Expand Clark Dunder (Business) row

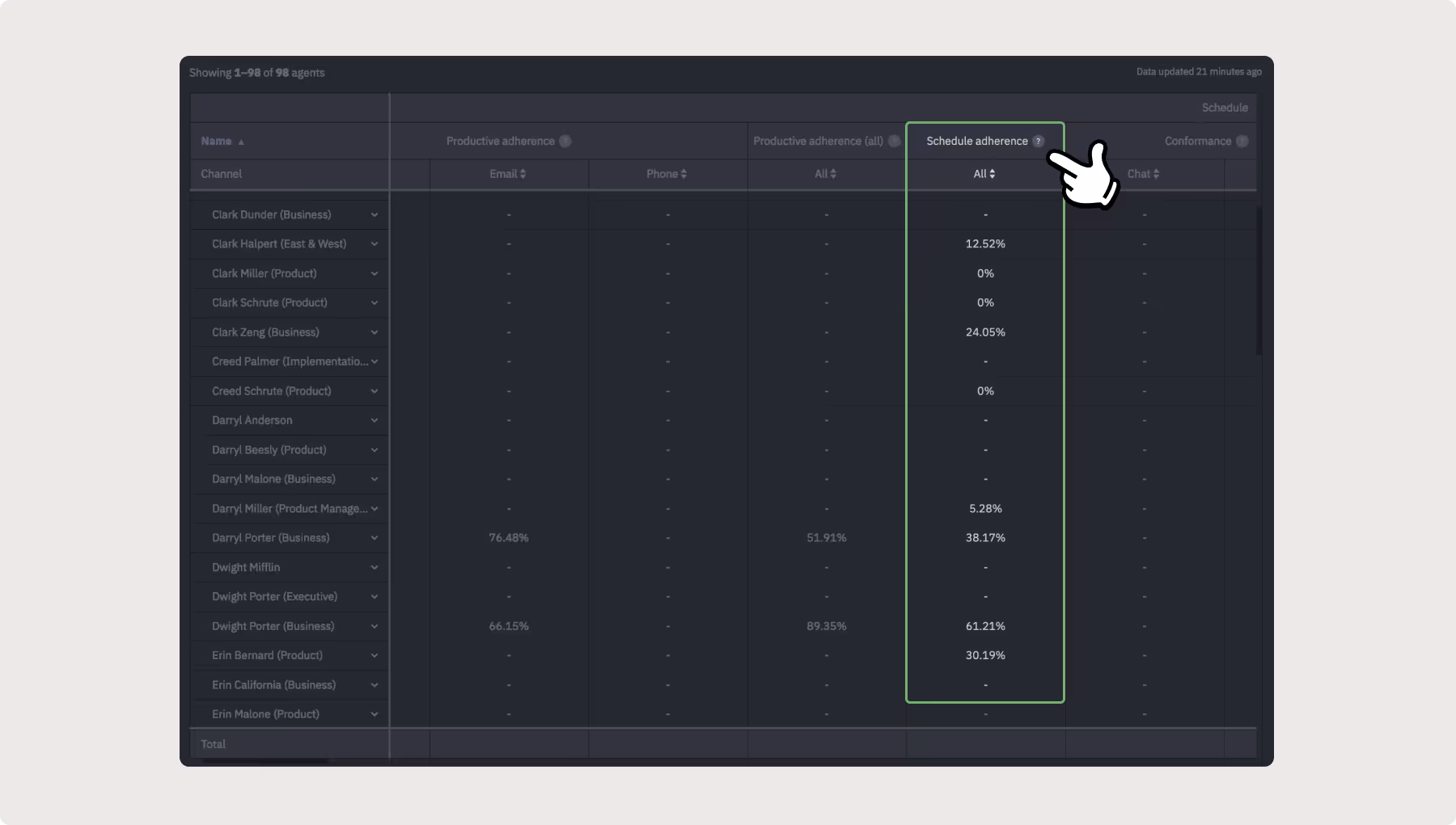(375, 215)
